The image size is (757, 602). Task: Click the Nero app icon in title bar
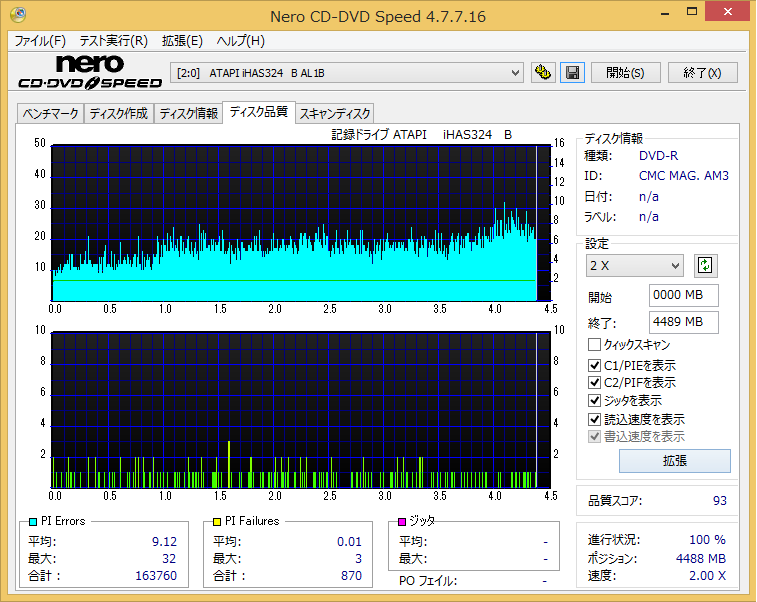coord(18,14)
